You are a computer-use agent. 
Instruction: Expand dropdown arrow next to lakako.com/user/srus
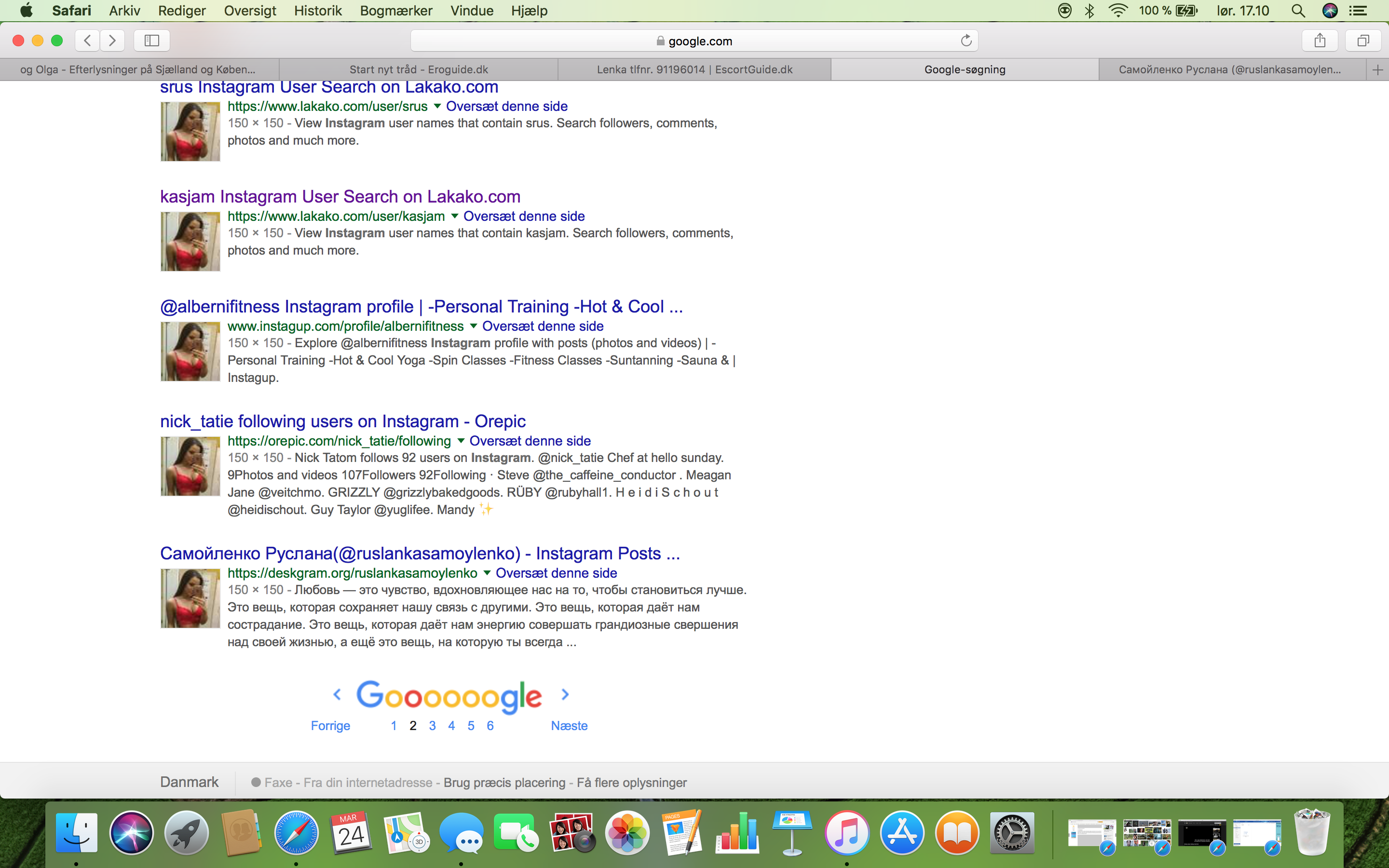[x=437, y=106]
